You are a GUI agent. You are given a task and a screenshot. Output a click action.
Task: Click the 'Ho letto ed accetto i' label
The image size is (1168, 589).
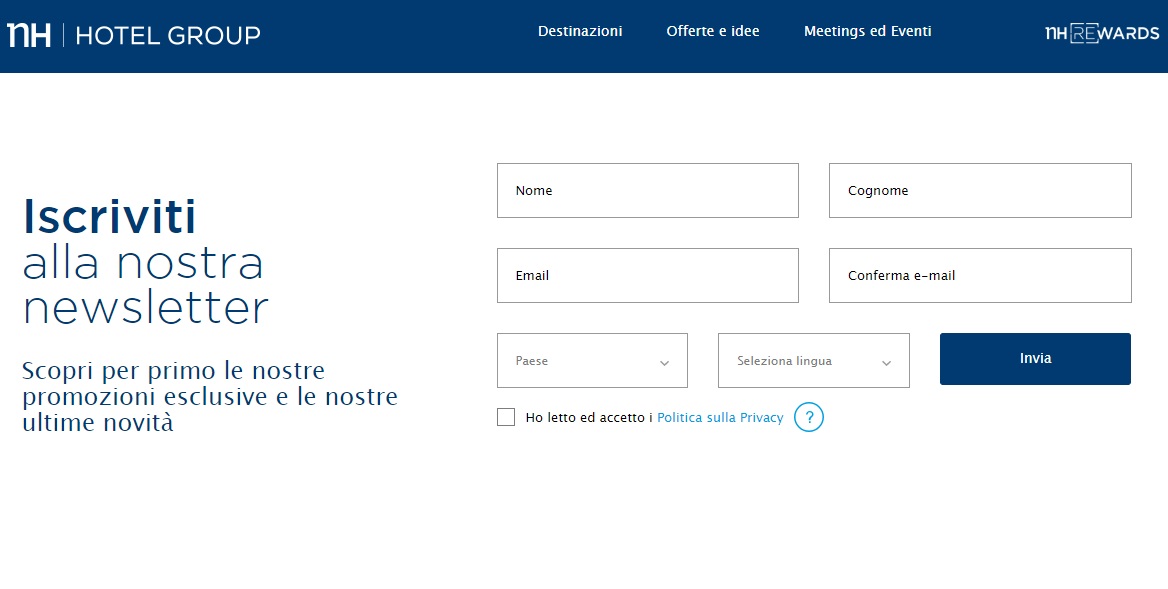pos(588,418)
